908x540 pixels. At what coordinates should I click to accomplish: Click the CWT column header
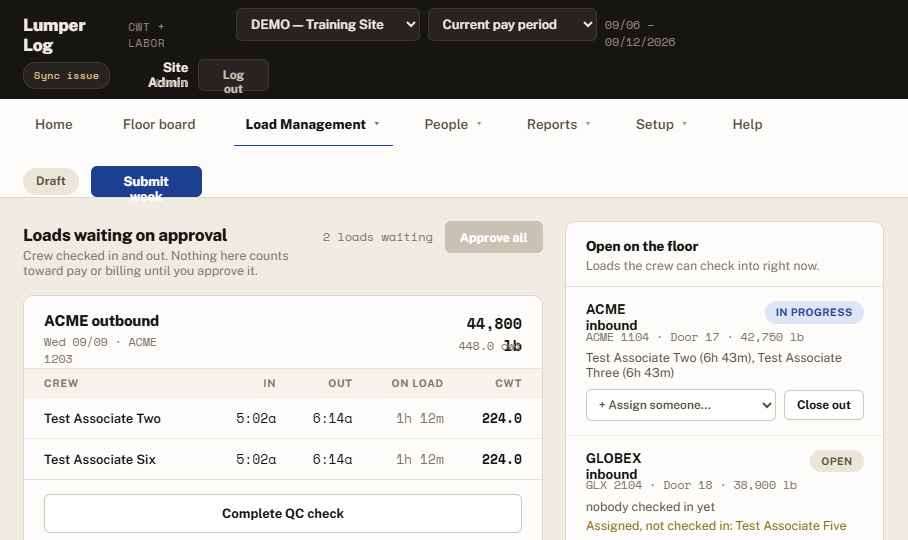click(x=508, y=383)
